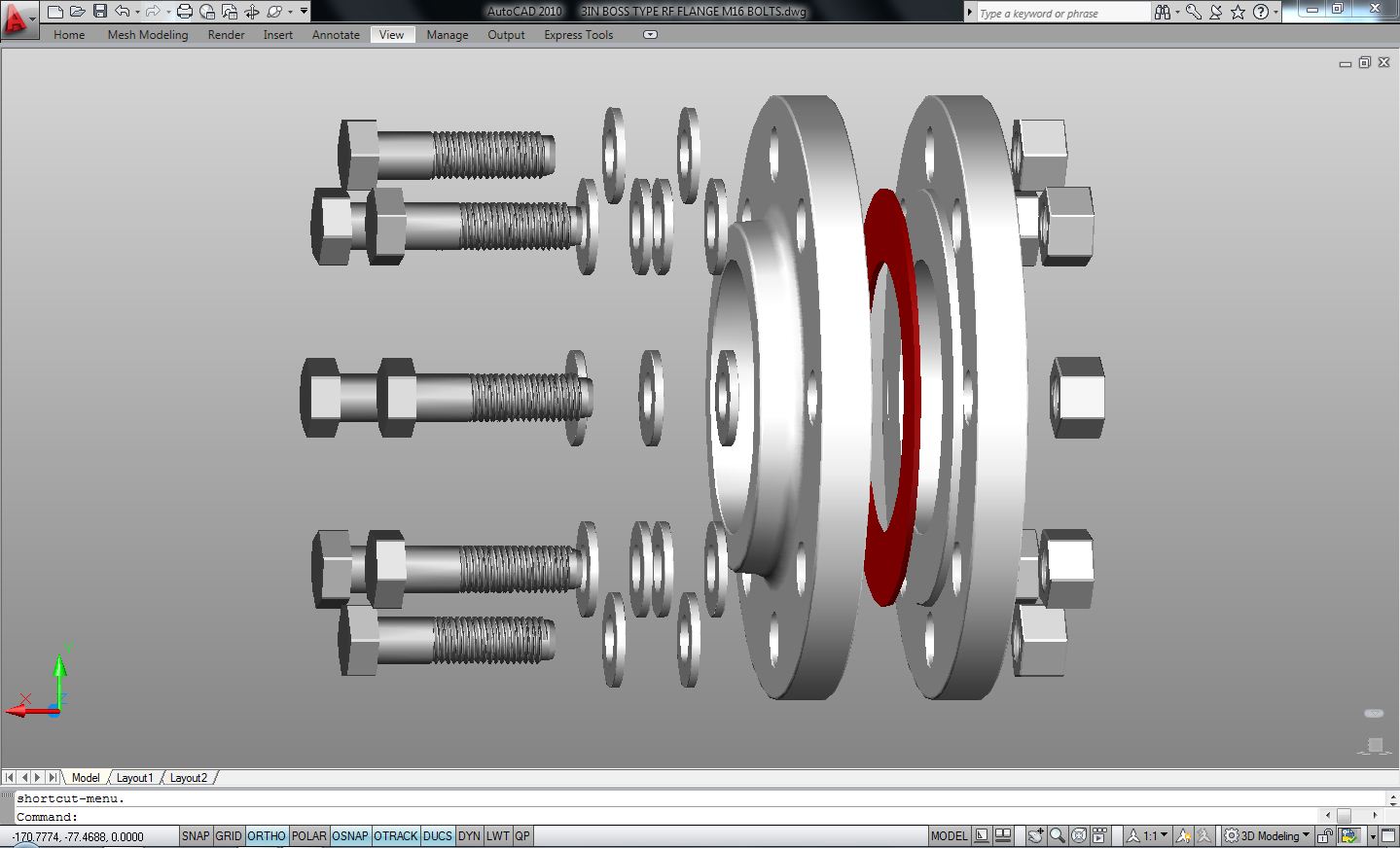Open the AutoCAD application menu button
The height and width of the screenshot is (848, 1400).
18,18
